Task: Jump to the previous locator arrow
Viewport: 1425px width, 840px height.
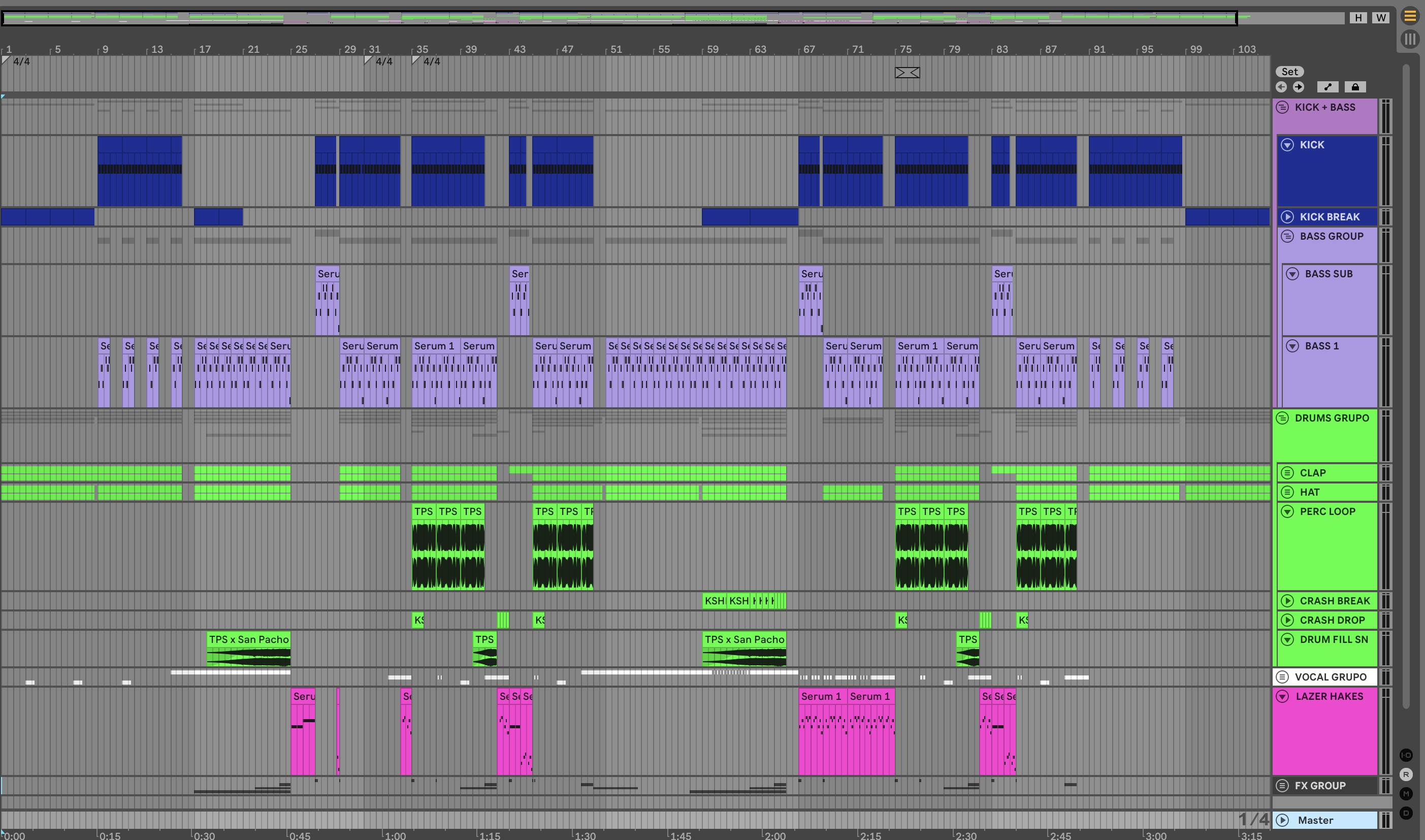Action: click(x=1281, y=87)
